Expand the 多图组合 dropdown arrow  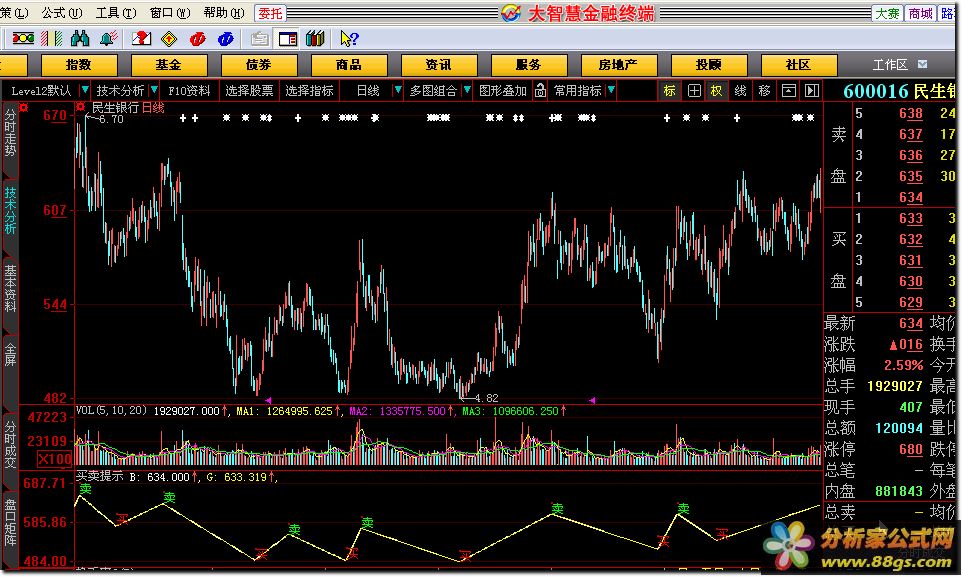[467, 90]
